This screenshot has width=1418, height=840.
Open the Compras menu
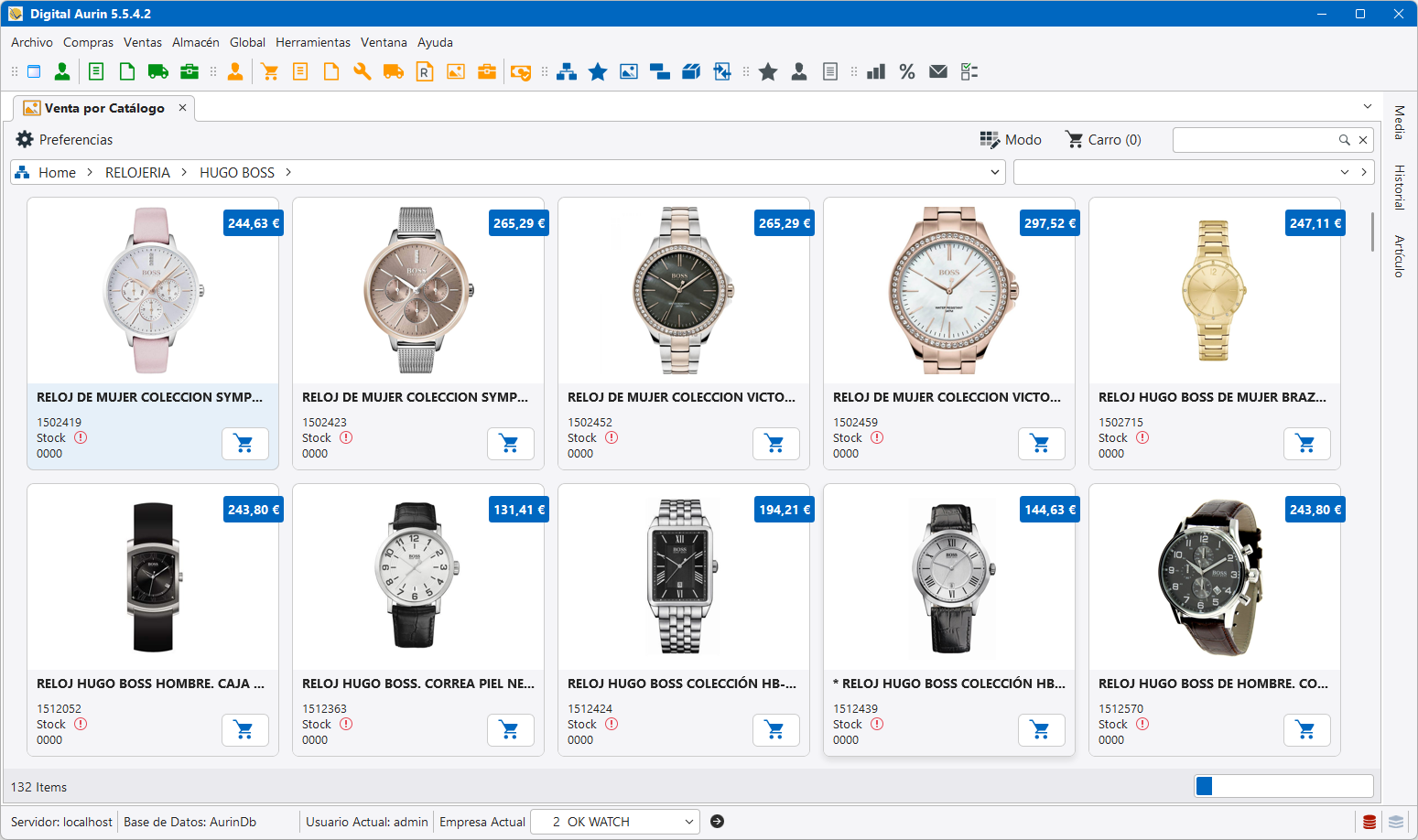(x=89, y=42)
